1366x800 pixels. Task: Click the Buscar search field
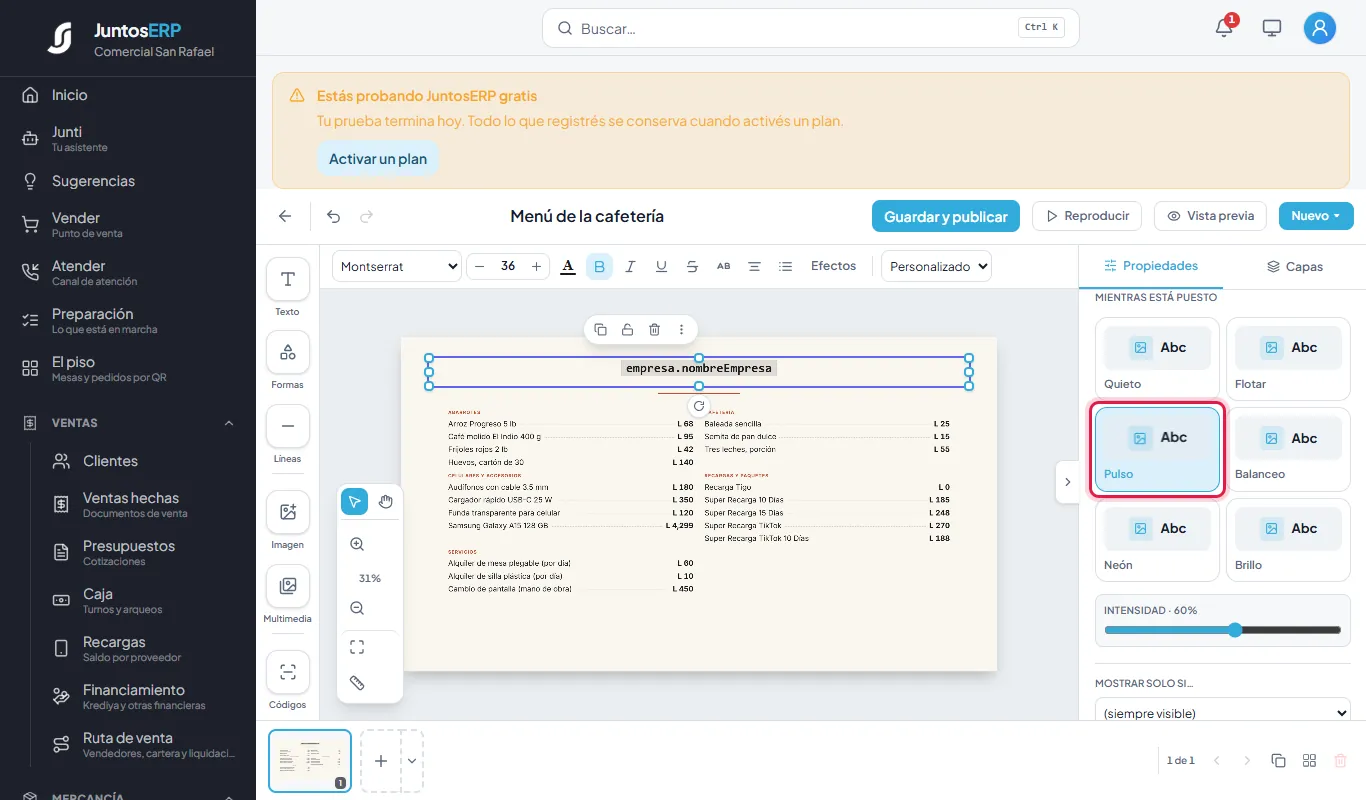click(x=811, y=28)
